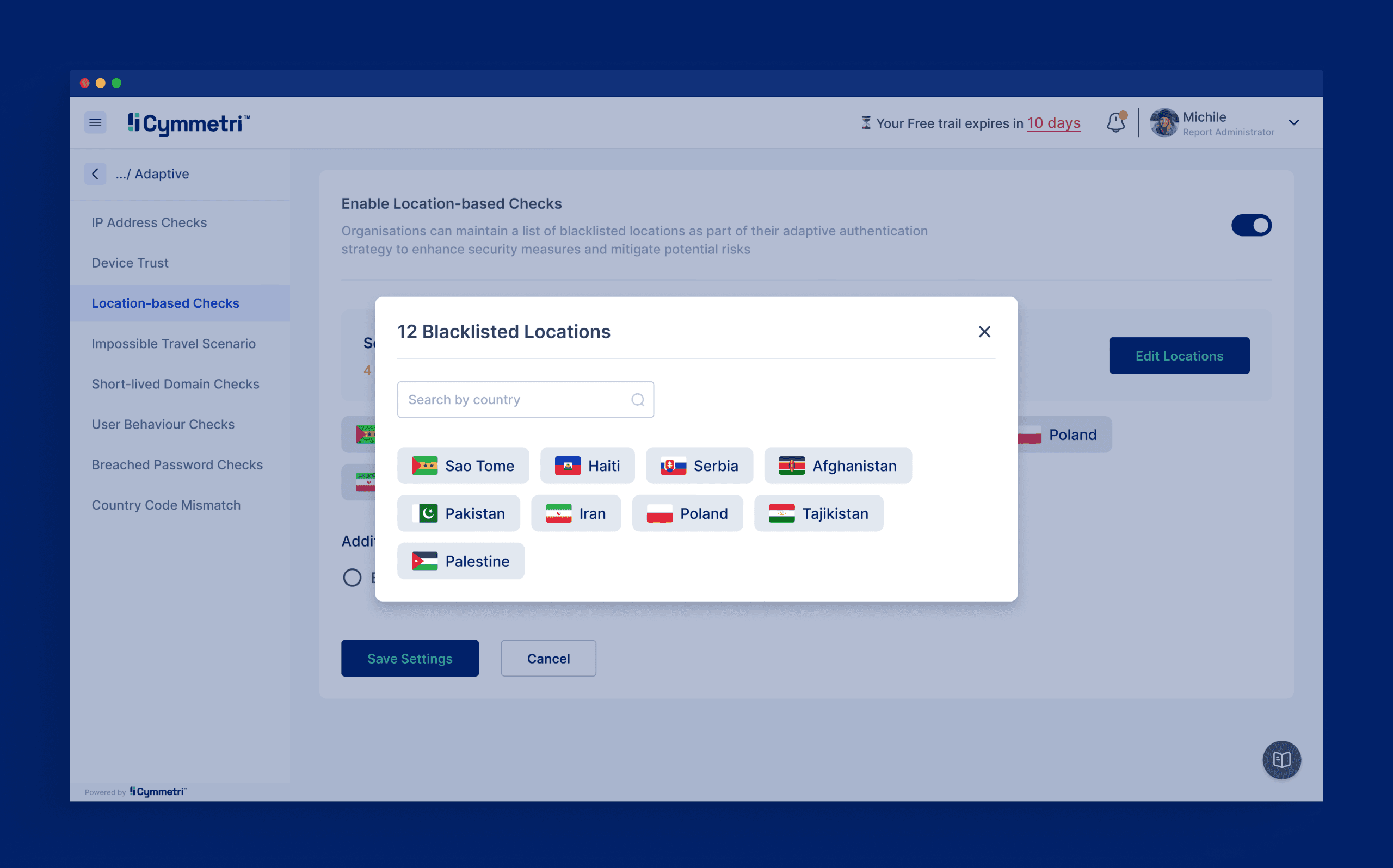Screen dimensions: 1393x868
Task: Click the Palestine flag icon
Action: click(x=424, y=561)
